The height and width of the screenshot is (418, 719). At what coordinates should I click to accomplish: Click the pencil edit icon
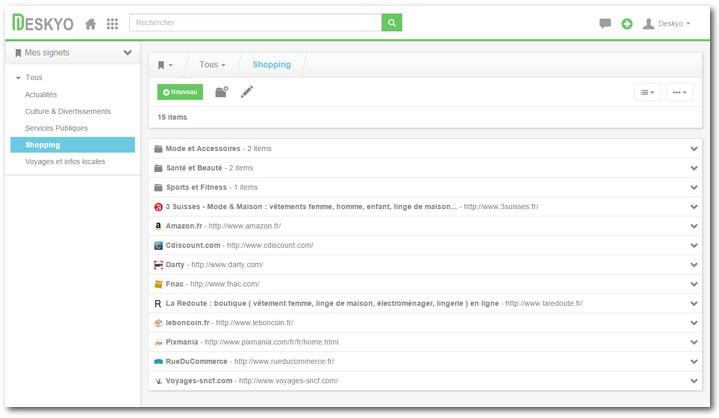(247, 92)
